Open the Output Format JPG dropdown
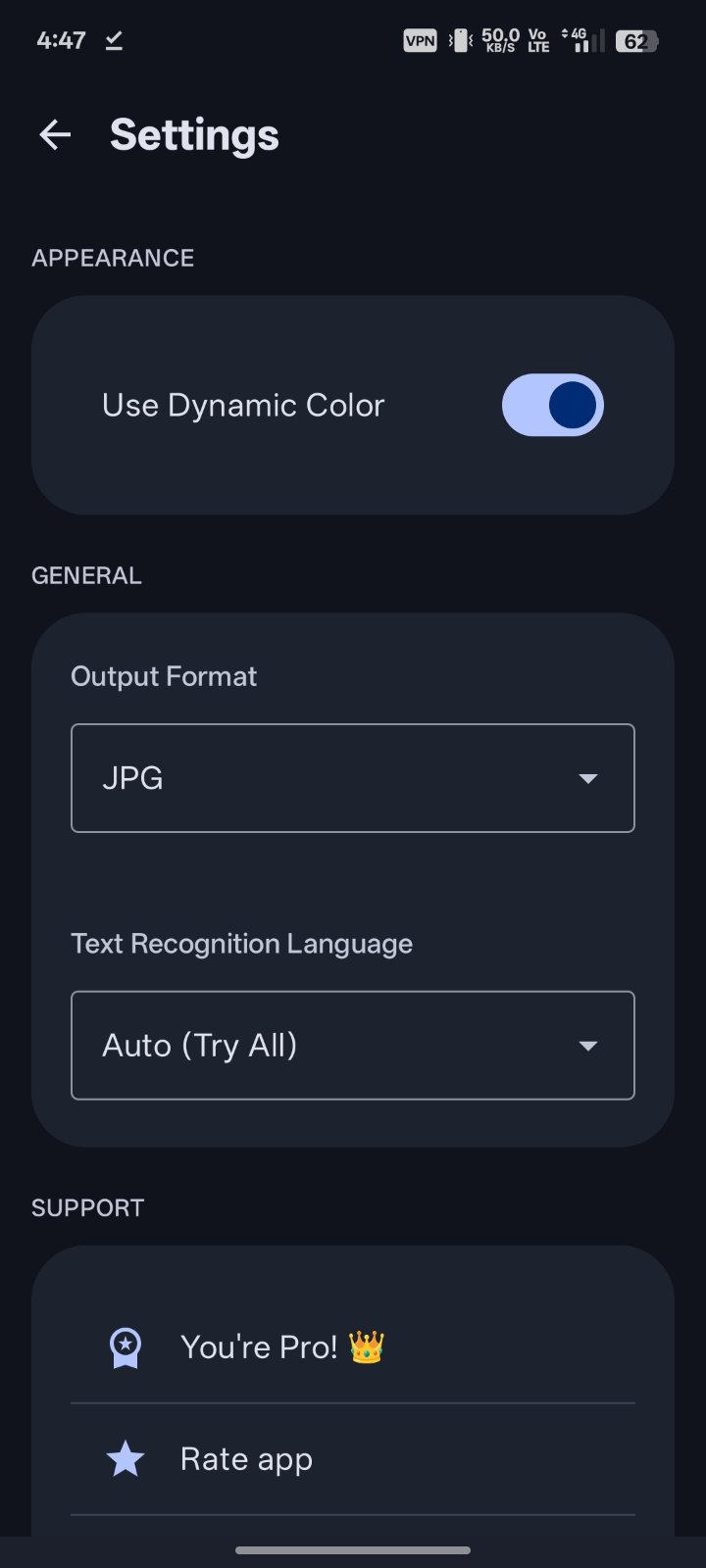 point(353,778)
